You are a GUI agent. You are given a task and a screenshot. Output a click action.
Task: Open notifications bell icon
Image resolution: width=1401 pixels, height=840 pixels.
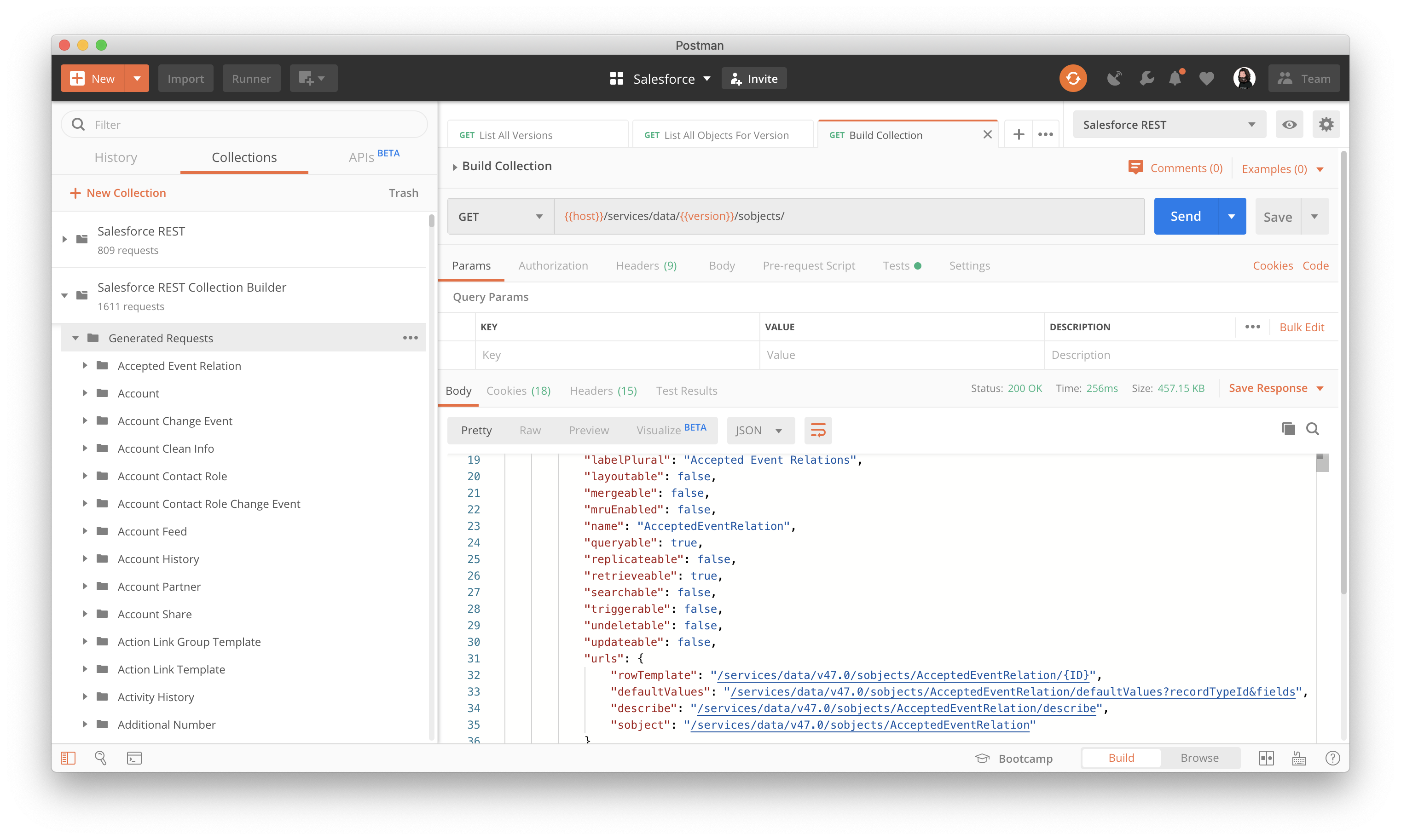point(1175,78)
